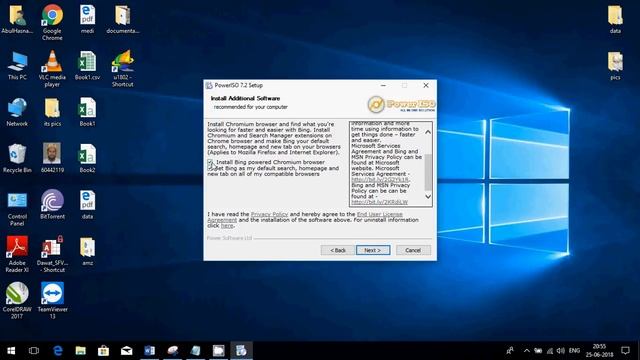The width and height of the screenshot is (640, 360).
Task: Select the Recycle Bin icon
Action: 17,158
